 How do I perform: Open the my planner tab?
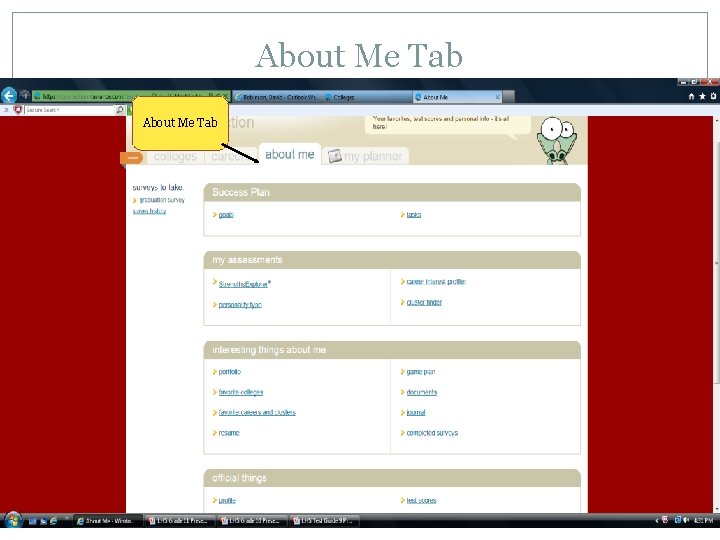[x=366, y=156]
